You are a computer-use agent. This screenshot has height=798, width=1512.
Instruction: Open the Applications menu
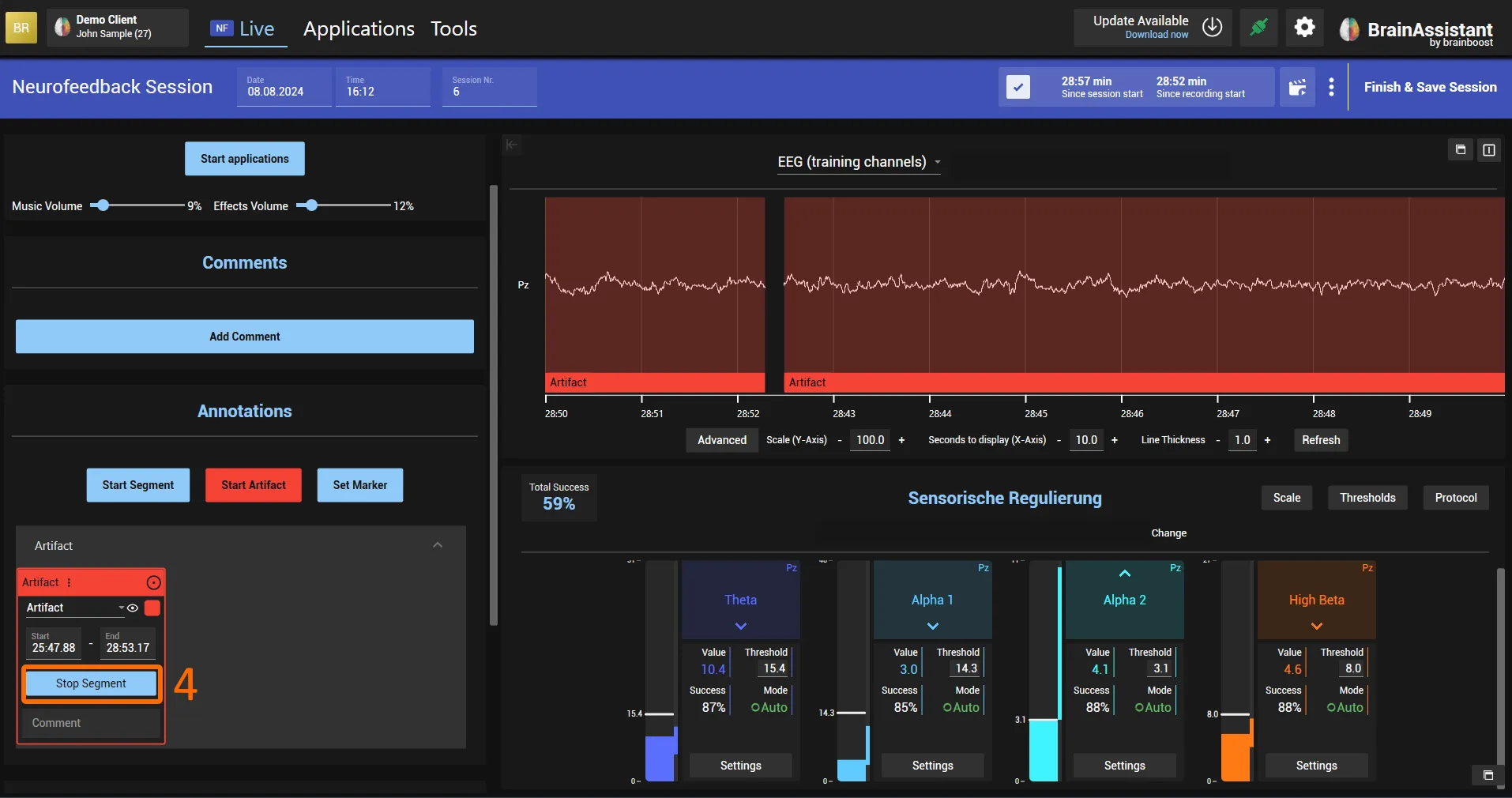359,29
